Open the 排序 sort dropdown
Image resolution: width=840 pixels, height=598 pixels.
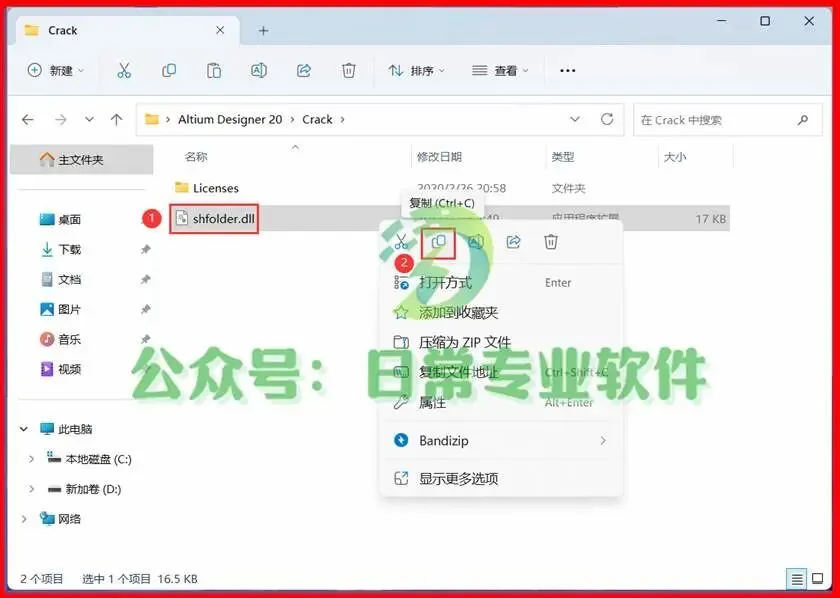tap(417, 70)
